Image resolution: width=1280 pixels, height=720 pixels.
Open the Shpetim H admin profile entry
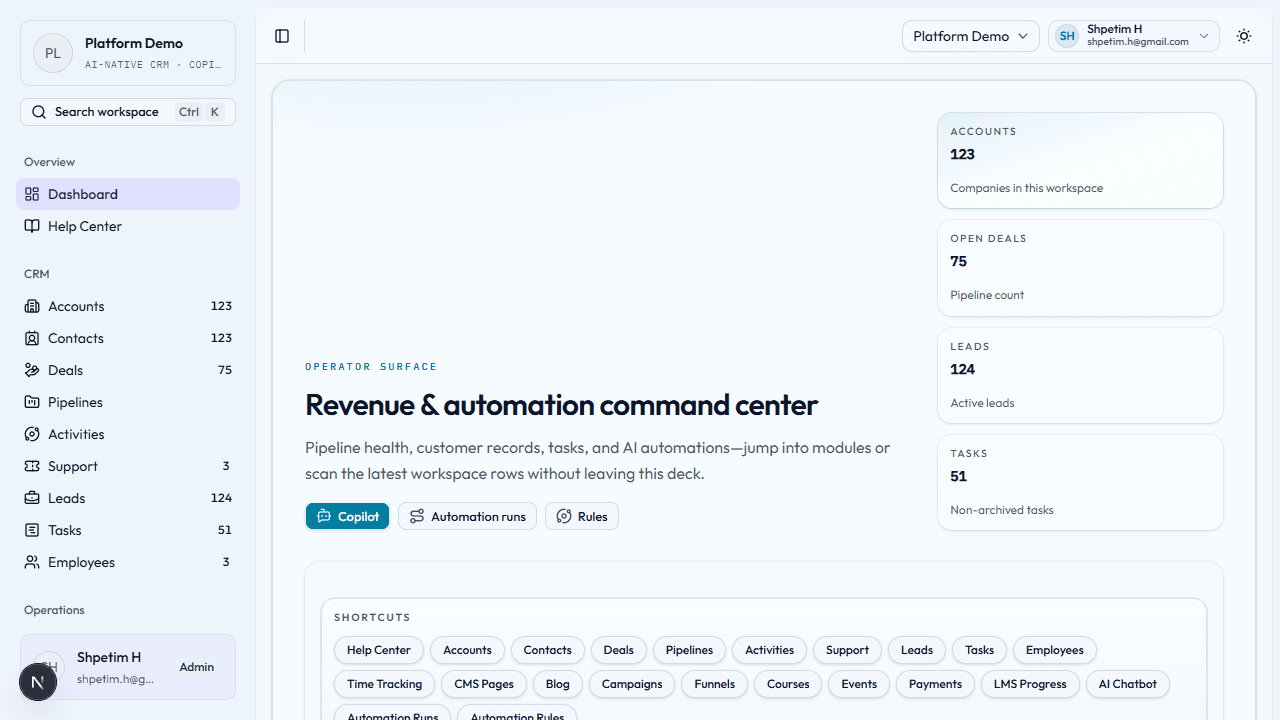(127, 667)
